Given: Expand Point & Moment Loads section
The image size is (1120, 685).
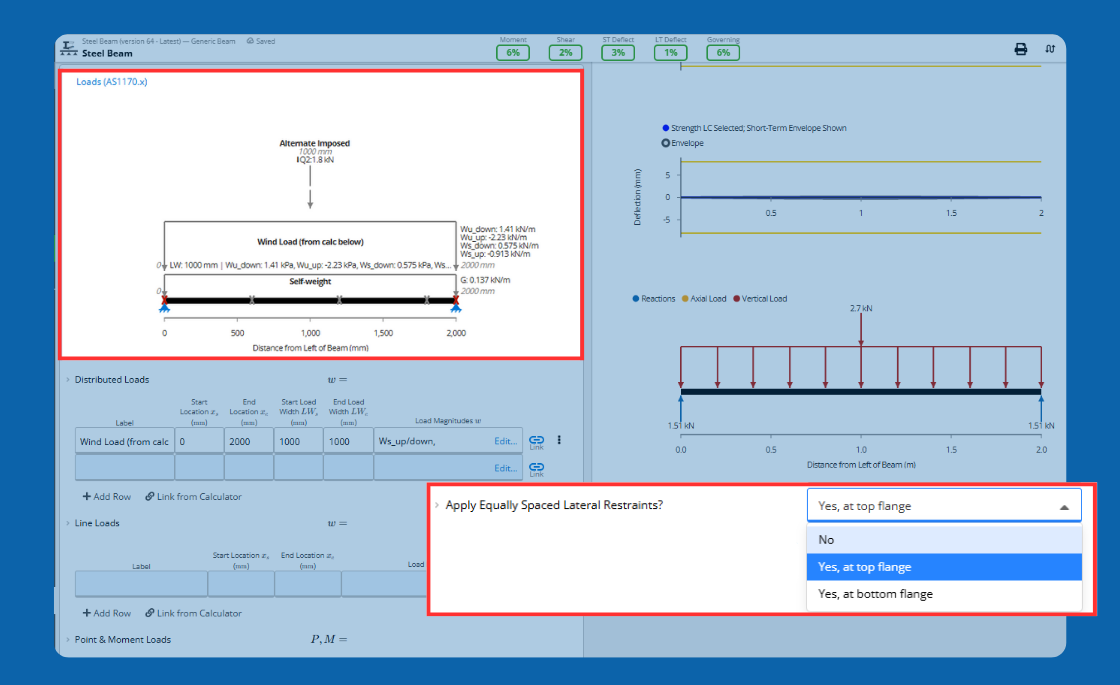Looking at the screenshot, I should pyautogui.click(x=68, y=640).
